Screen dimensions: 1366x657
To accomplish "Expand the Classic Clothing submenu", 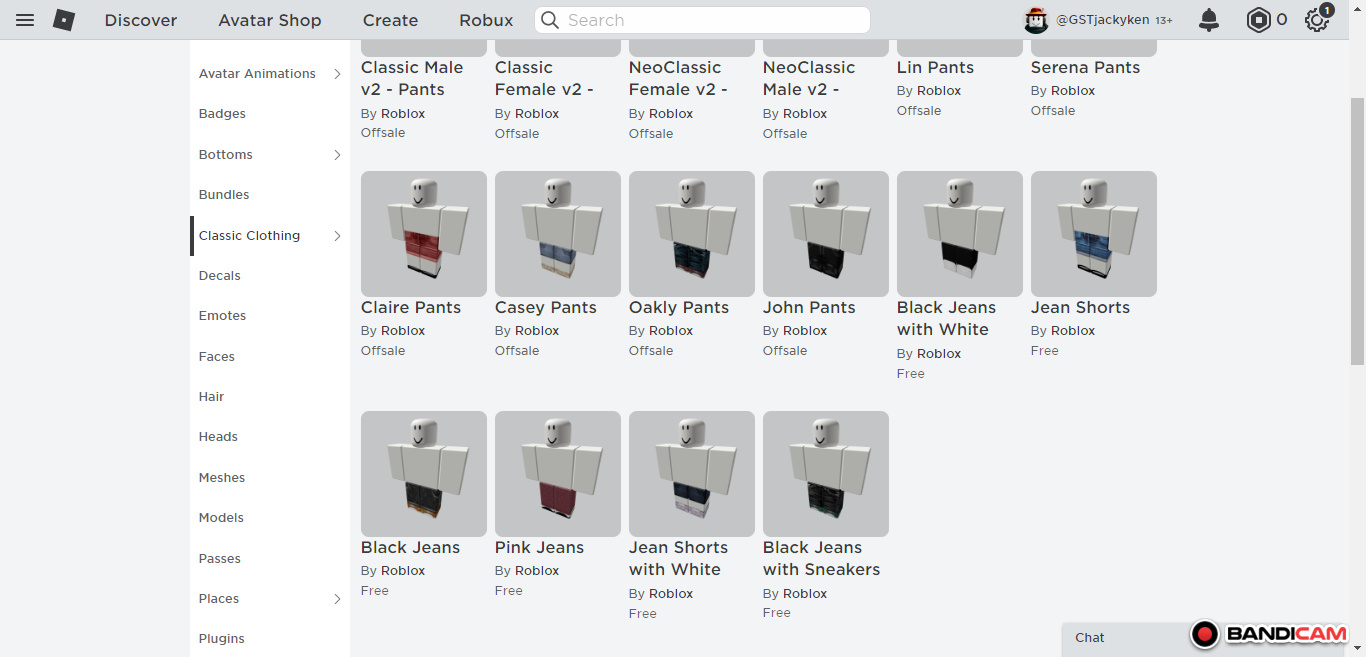I will pyautogui.click(x=337, y=236).
